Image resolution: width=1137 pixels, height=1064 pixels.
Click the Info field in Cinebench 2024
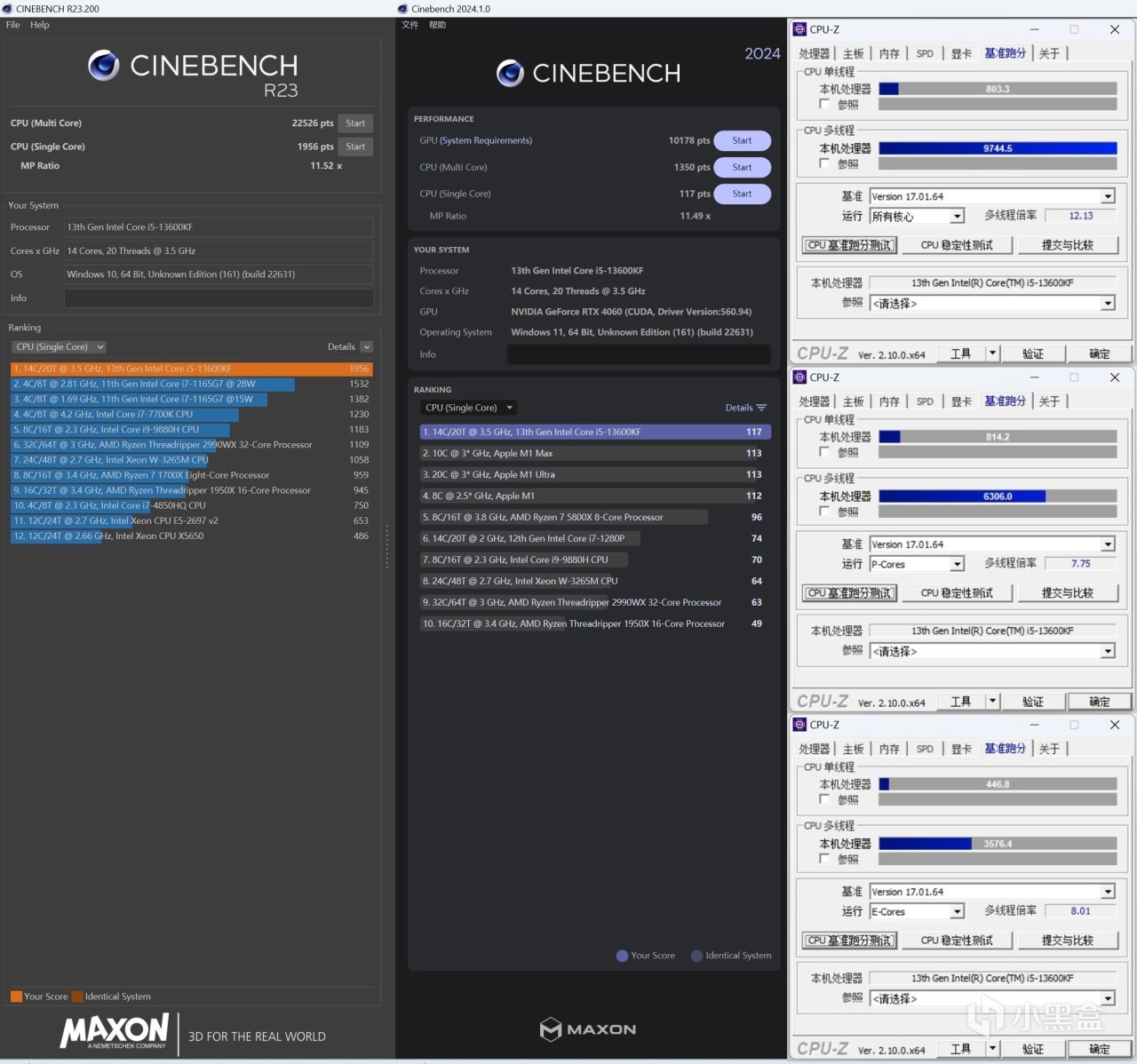[639, 354]
